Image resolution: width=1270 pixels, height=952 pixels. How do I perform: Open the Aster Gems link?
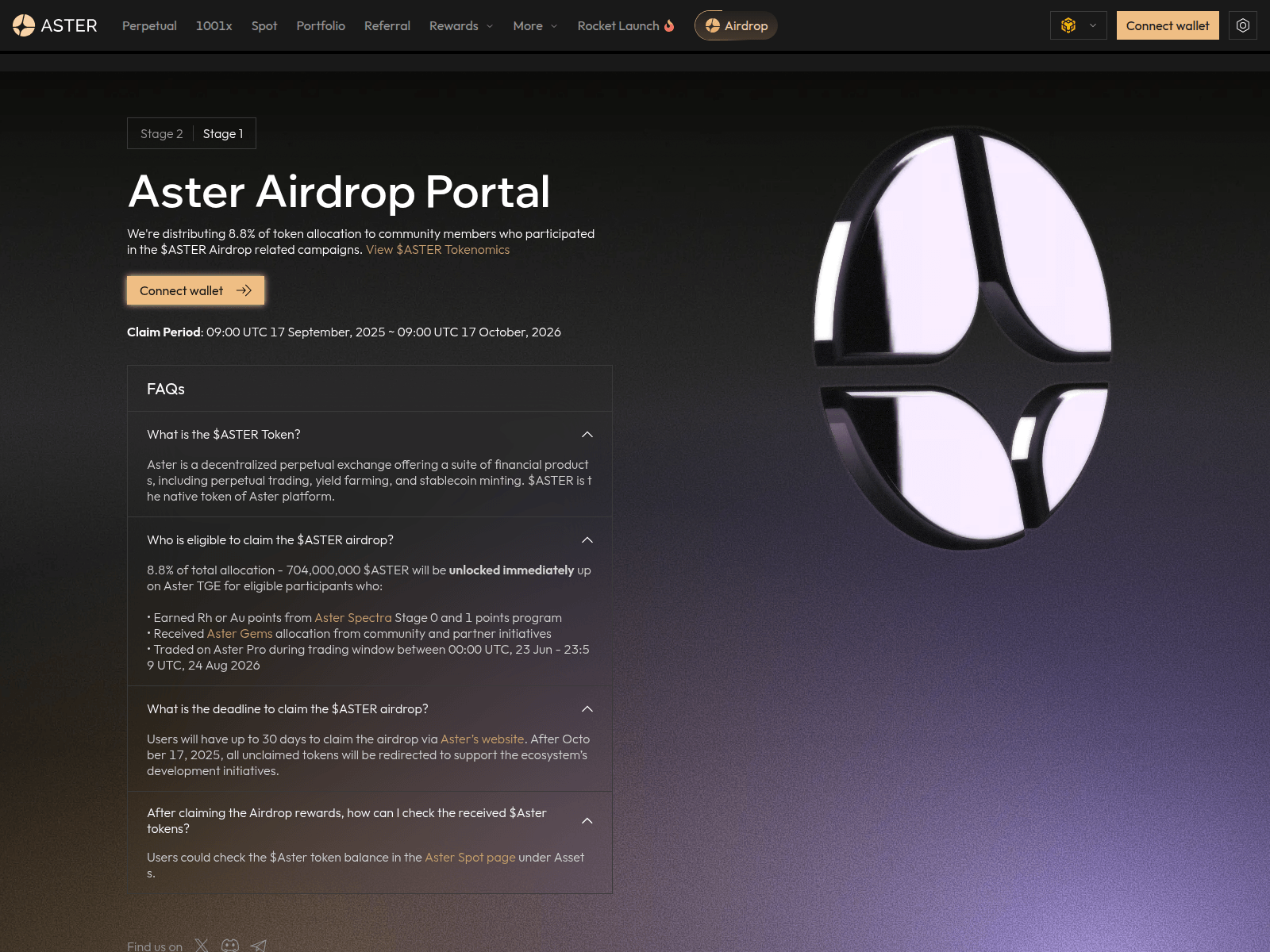(240, 633)
